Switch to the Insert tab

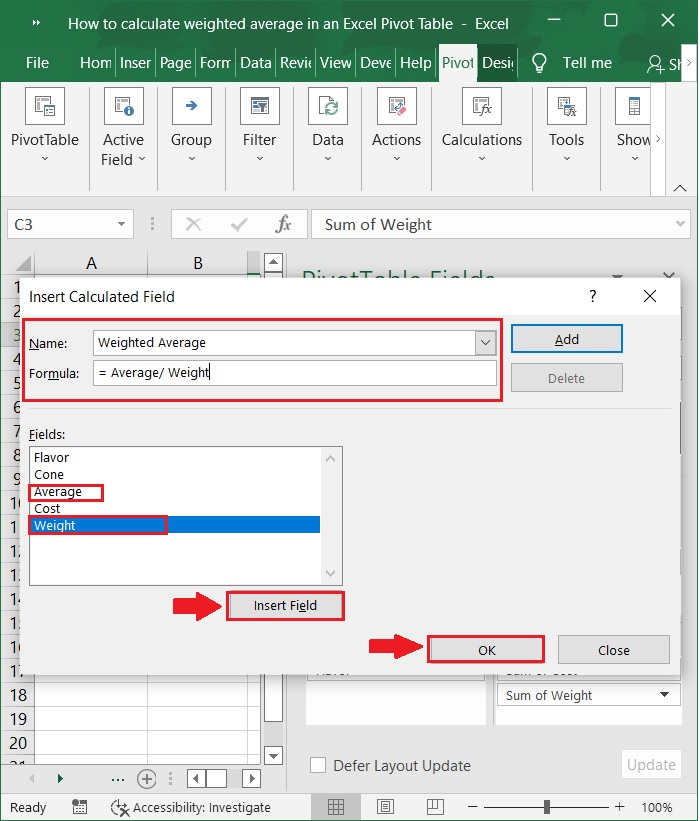pyautogui.click(x=135, y=63)
